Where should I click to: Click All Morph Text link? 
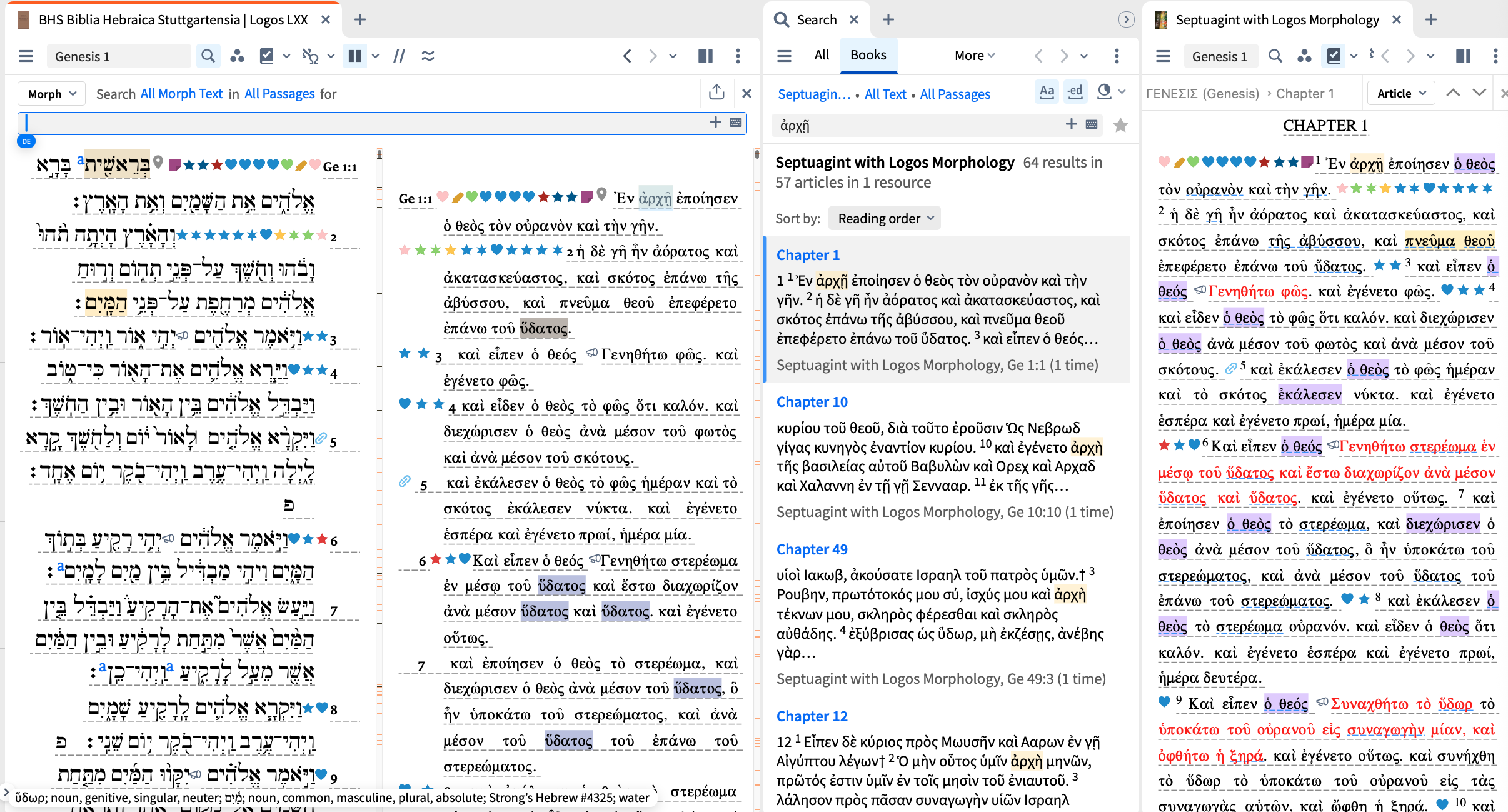coord(181,94)
